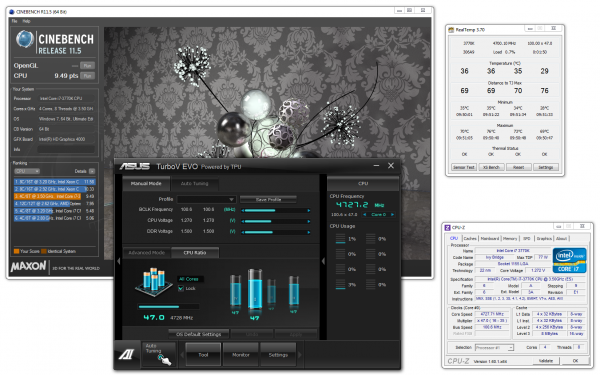Image resolution: width=600 pixels, height=375 pixels.
Task: Adjust the BCLK Frequency slider track
Action: (x=276, y=210)
